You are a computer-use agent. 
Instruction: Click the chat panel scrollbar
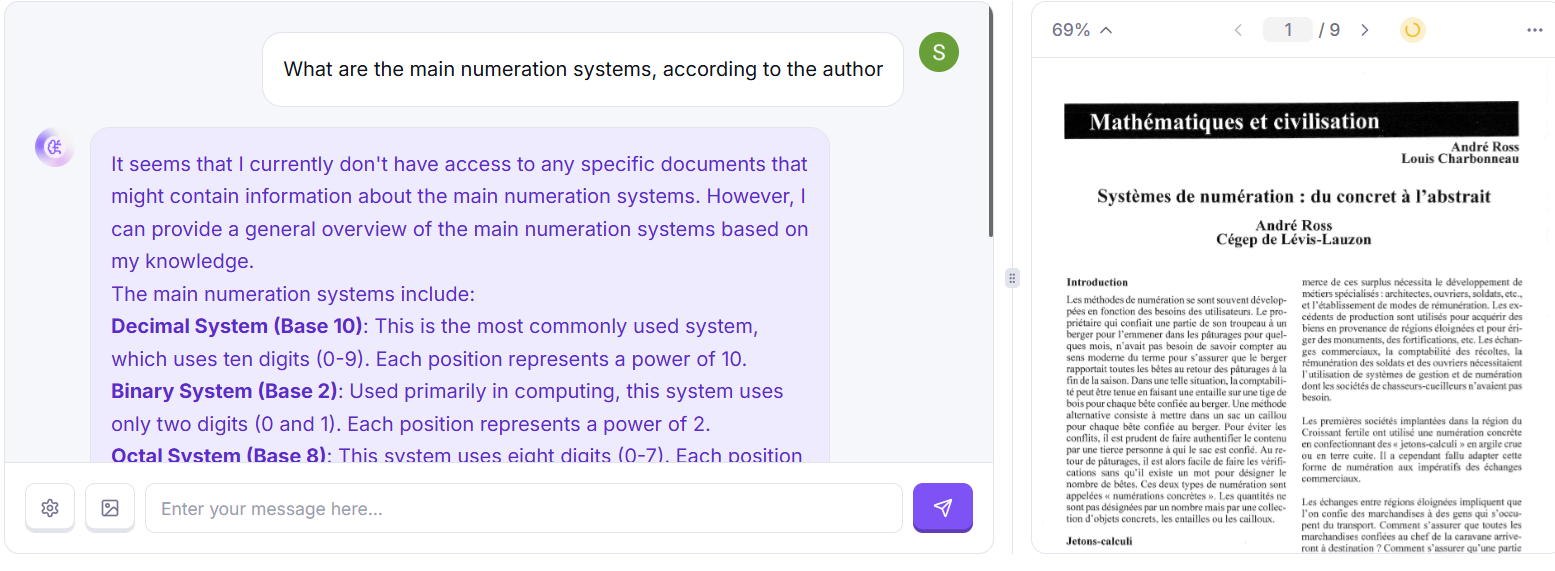coord(990,120)
